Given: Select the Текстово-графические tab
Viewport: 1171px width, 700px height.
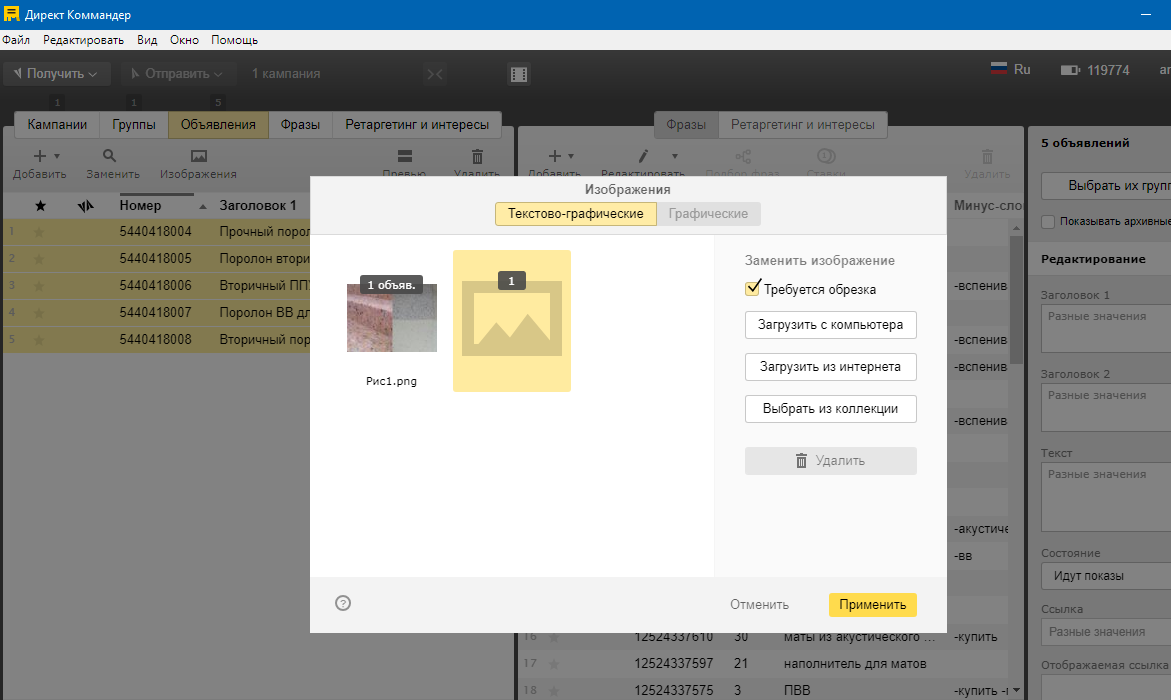Looking at the screenshot, I should point(575,214).
